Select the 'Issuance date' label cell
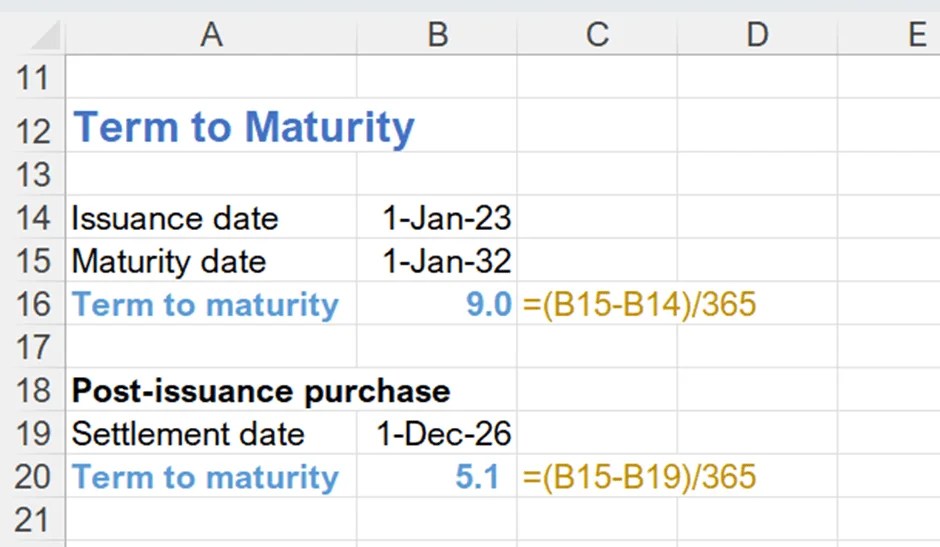Image resolution: width=940 pixels, height=547 pixels. (x=175, y=217)
